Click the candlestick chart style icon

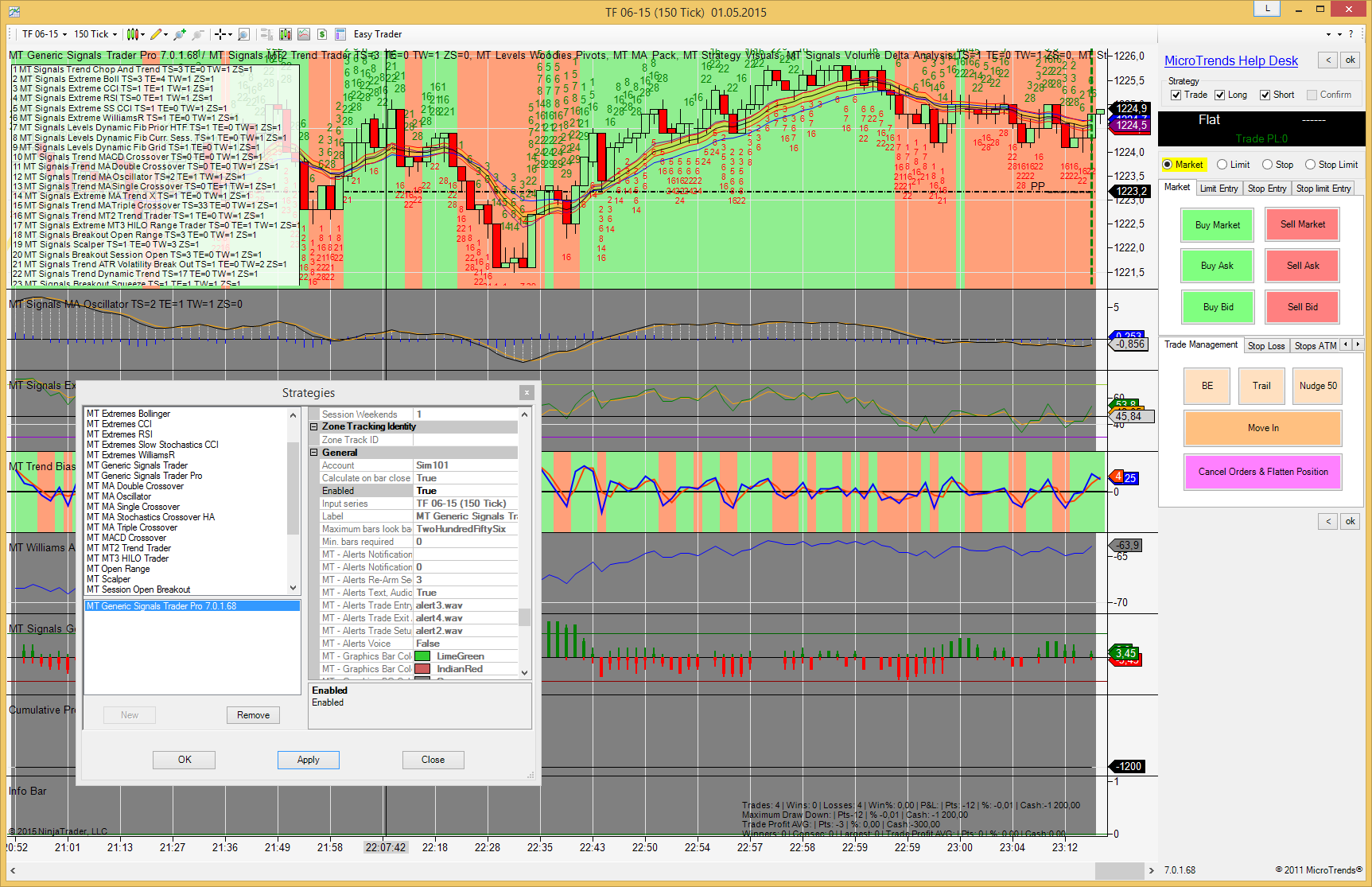(133, 34)
